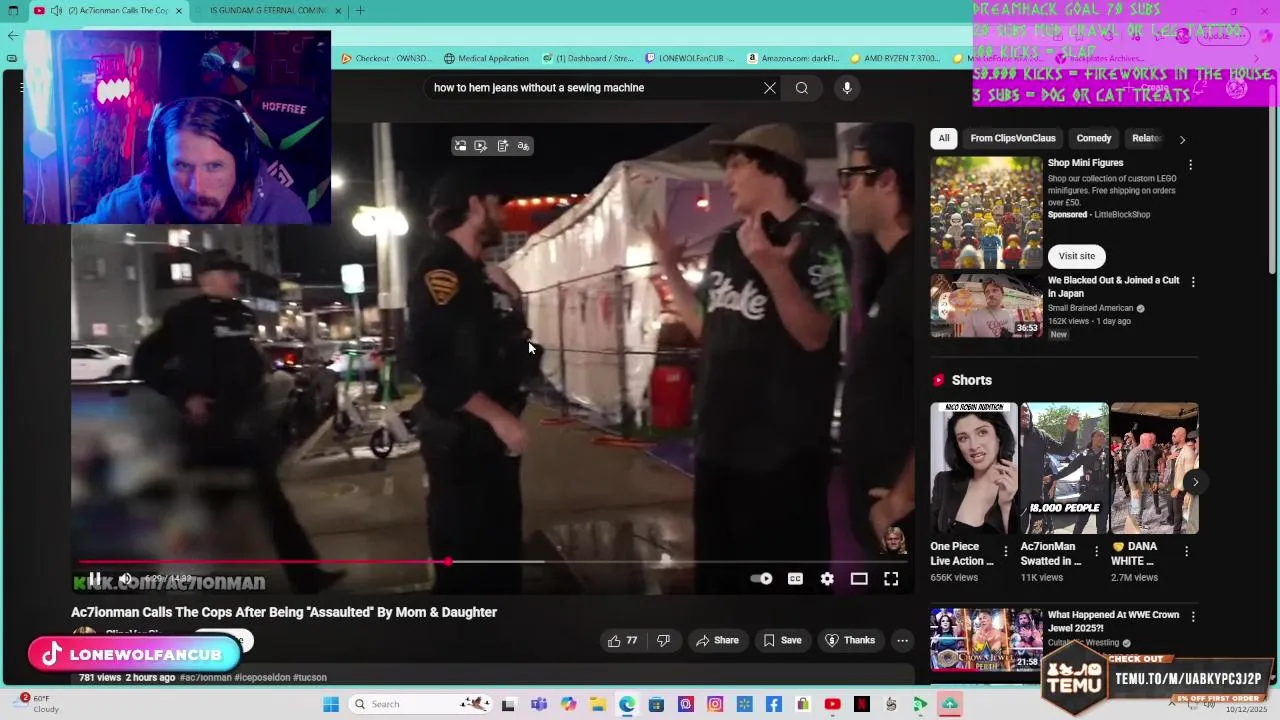
Task: Enter fullscreen mode on the video
Action: pyautogui.click(x=891, y=579)
